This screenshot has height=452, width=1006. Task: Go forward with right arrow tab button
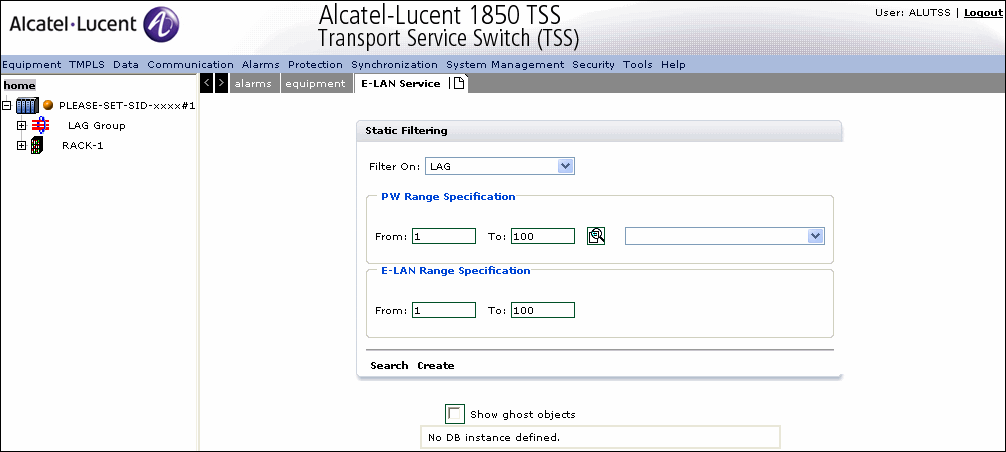[221, 83]
